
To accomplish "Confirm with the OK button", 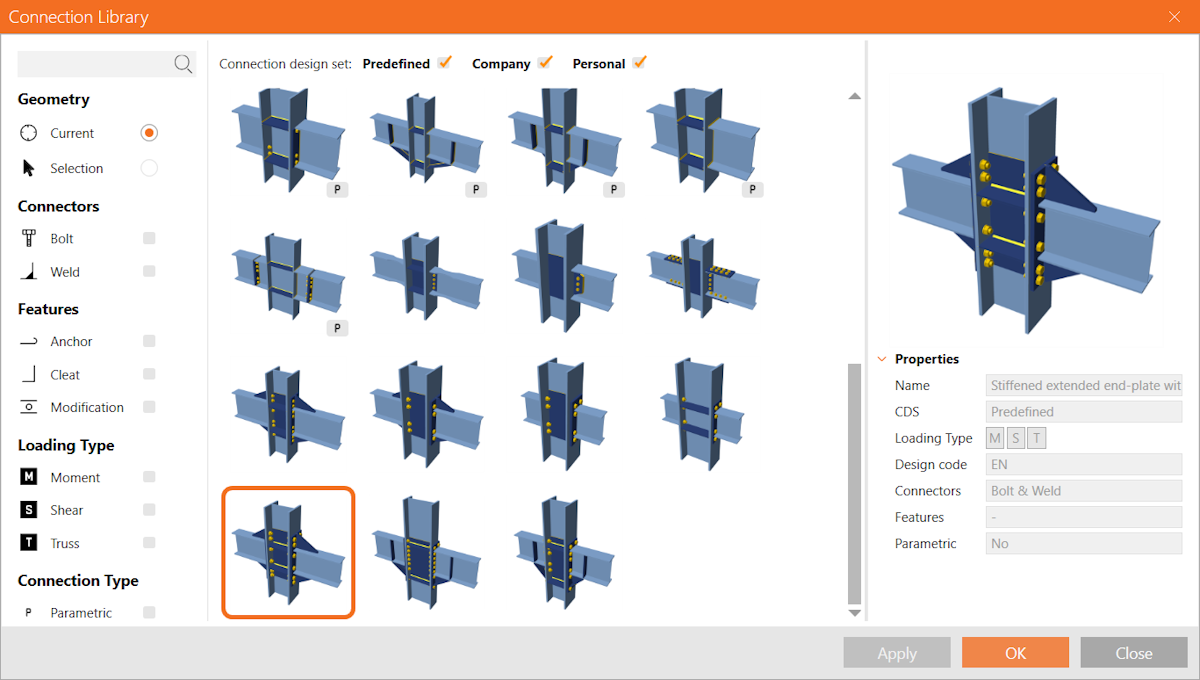I will 1015,653.
